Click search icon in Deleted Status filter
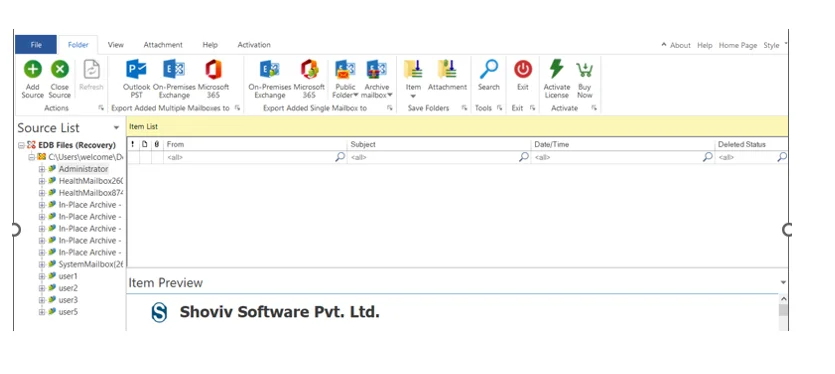The height and width of the screenshot is (374, 835). [782, 157]
